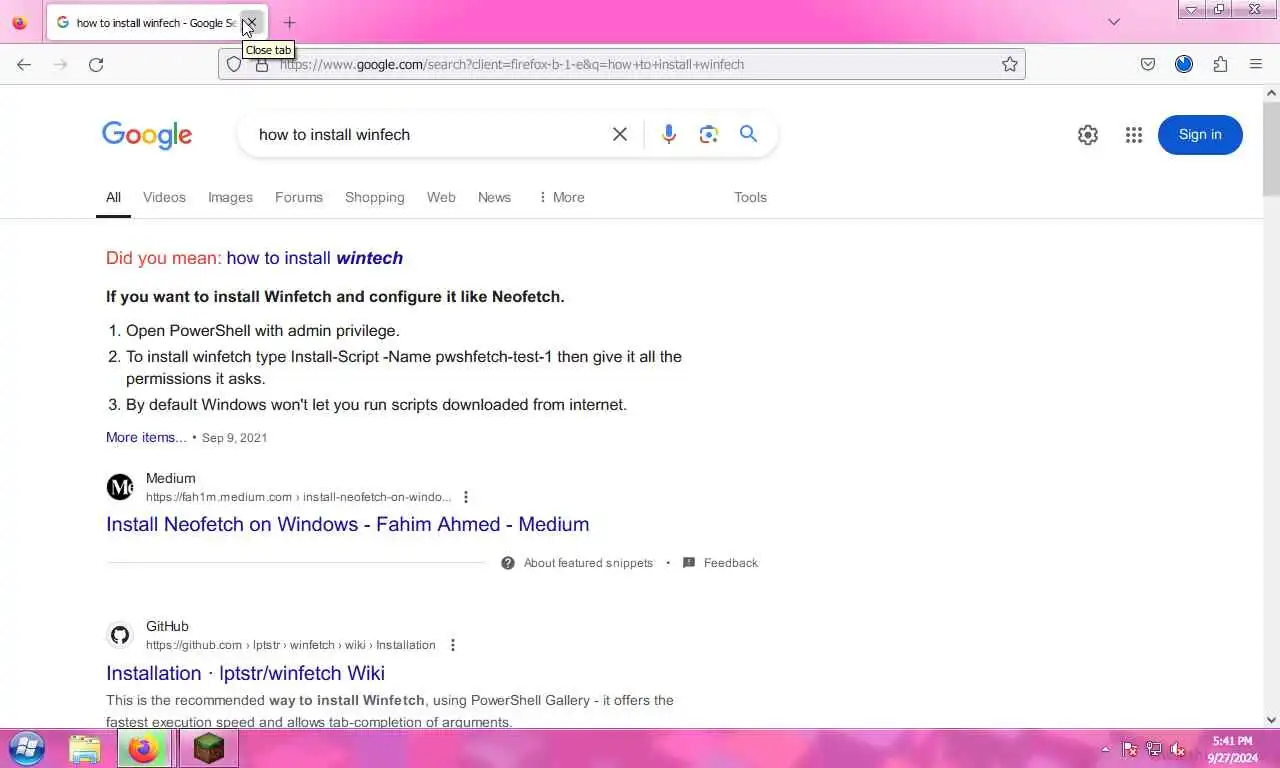Open Firefox account profile icon
The width and height of the screenshot is (1280, 768).
[x=1184, y=64]
